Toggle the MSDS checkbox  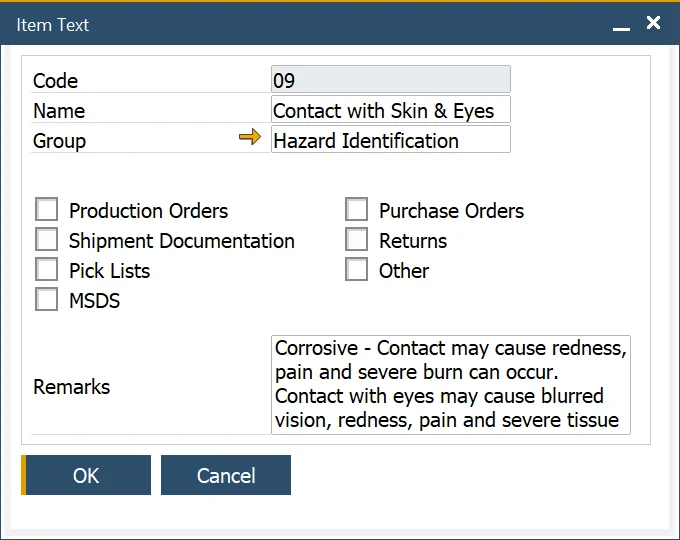[x=47, y=300]
